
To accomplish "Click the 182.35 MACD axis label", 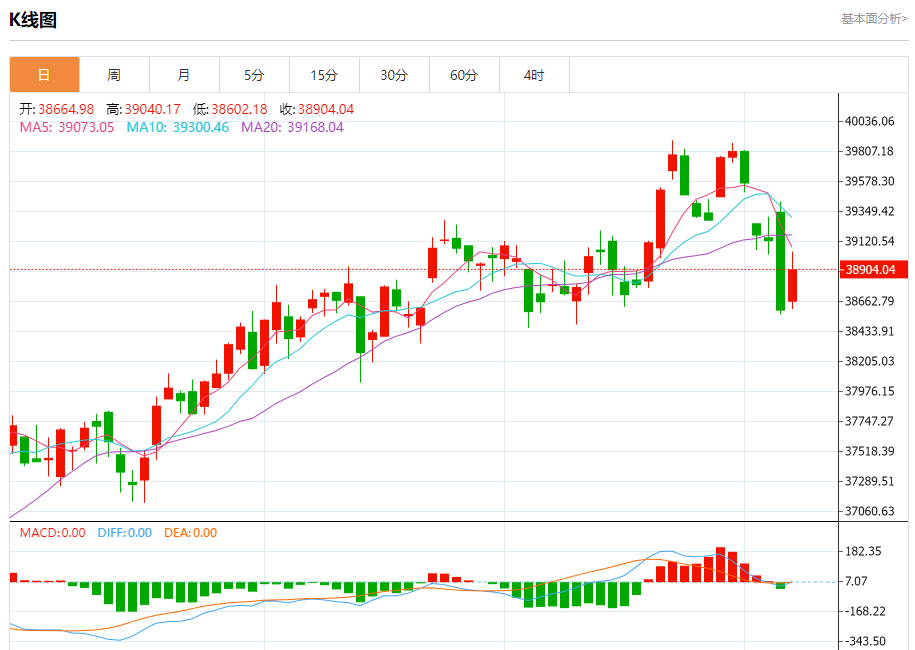I will pos(863,551).
